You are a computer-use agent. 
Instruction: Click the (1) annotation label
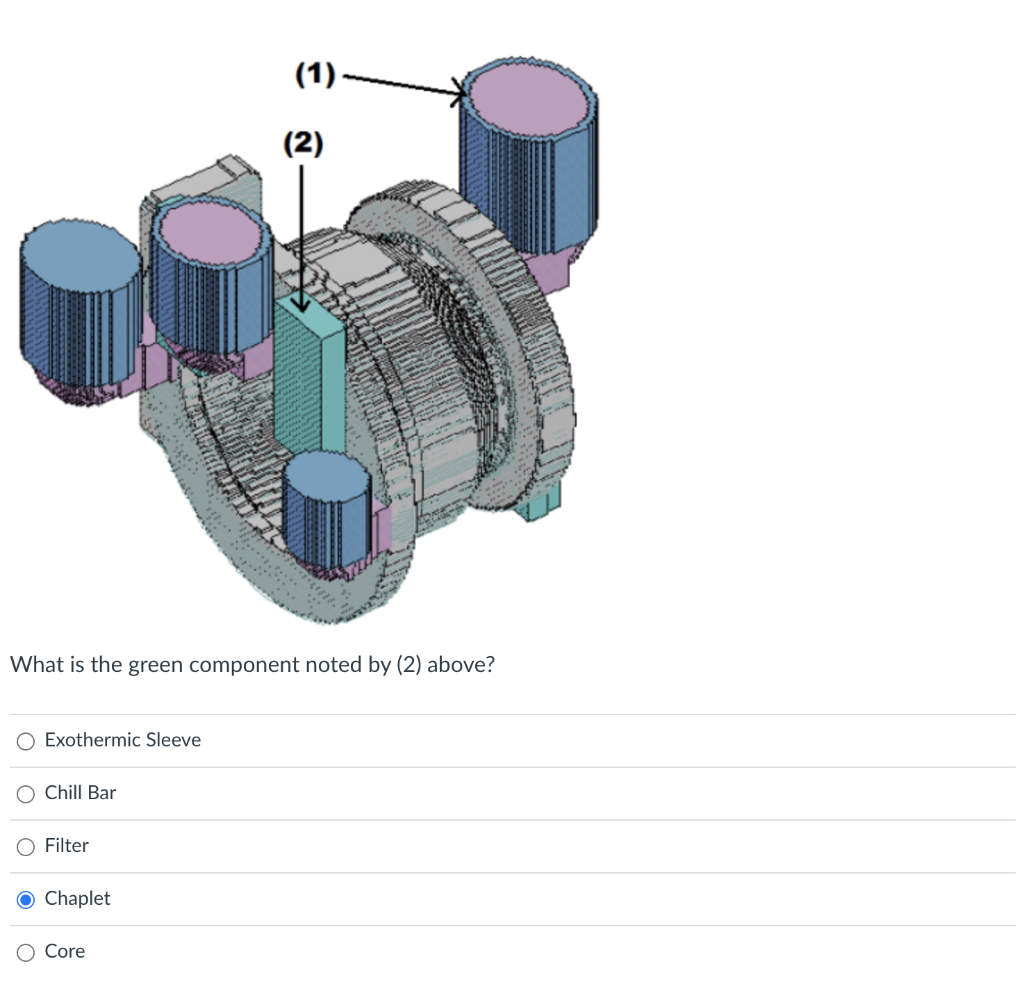315,74
